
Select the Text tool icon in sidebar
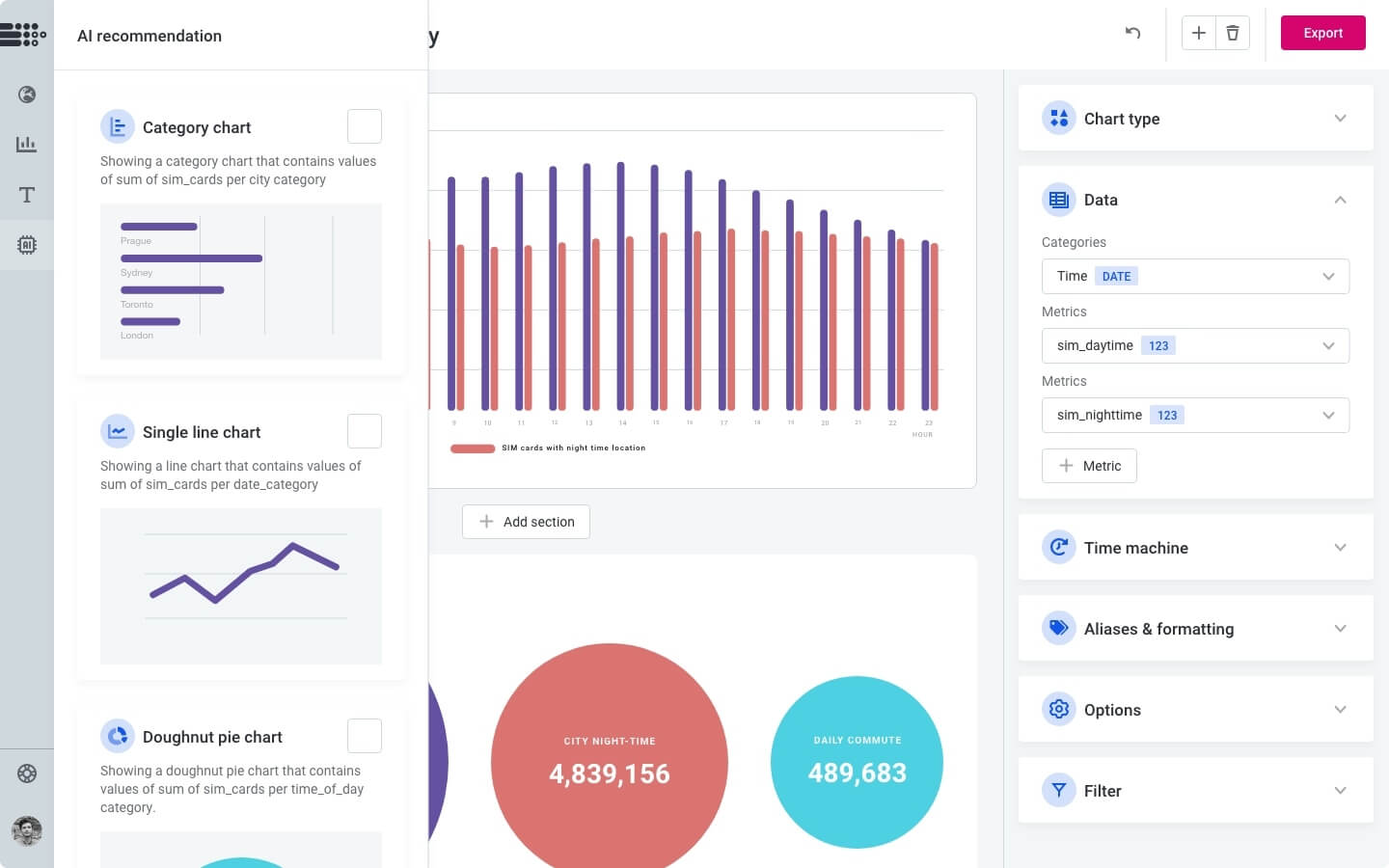tap(27, 195)
